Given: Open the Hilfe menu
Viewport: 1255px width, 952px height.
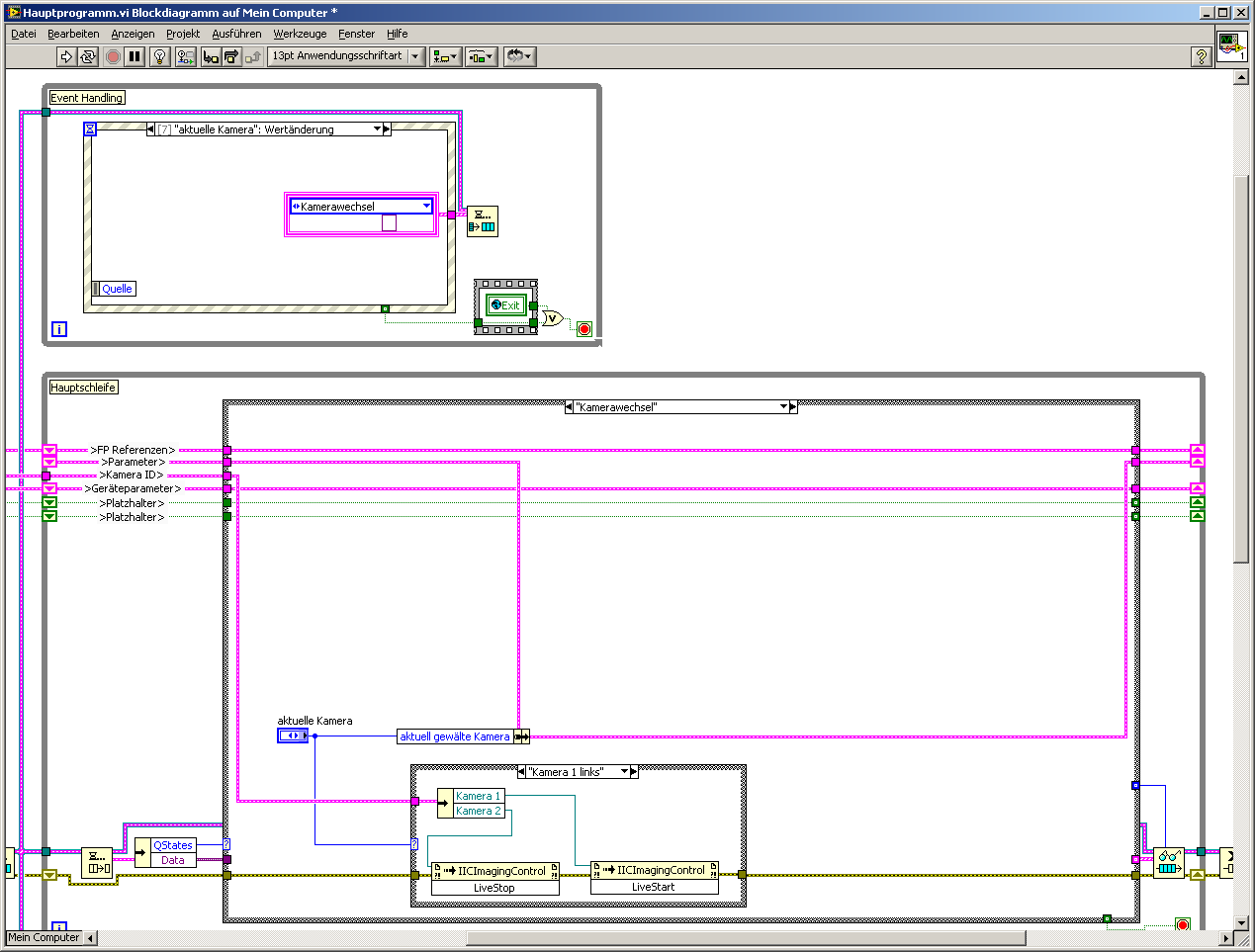Looking at the screenshot, I should coord(397,34).
